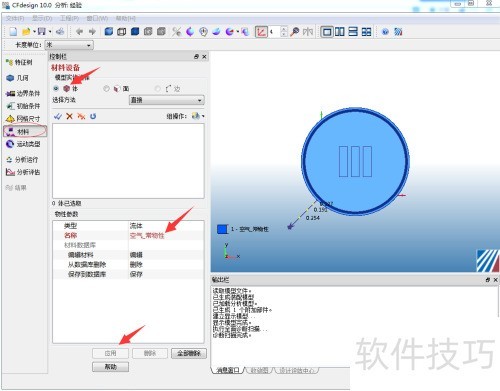Close the 控制栏 control panel
The width and height of the screenshot is (500, 391).
coord(204,57)
